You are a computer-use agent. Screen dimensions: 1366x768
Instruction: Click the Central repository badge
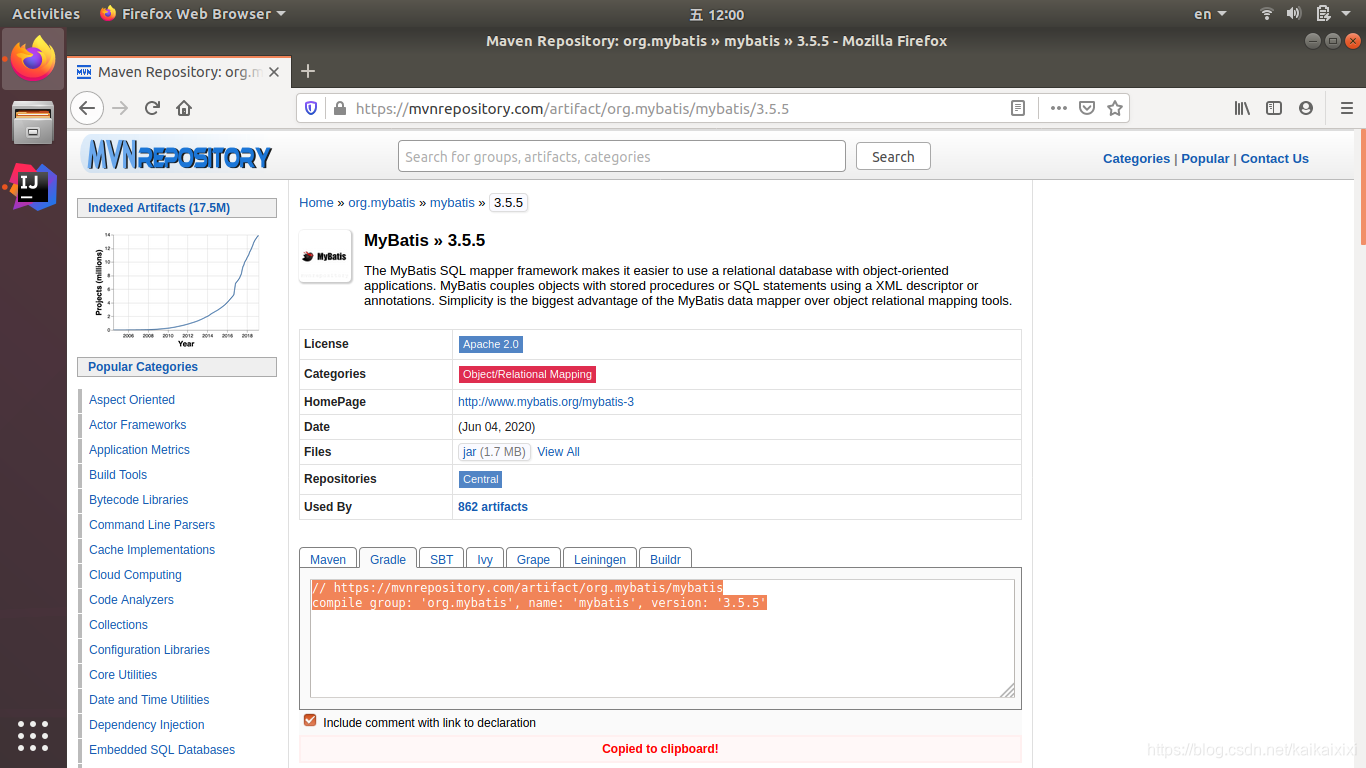(x=480, y=479)
